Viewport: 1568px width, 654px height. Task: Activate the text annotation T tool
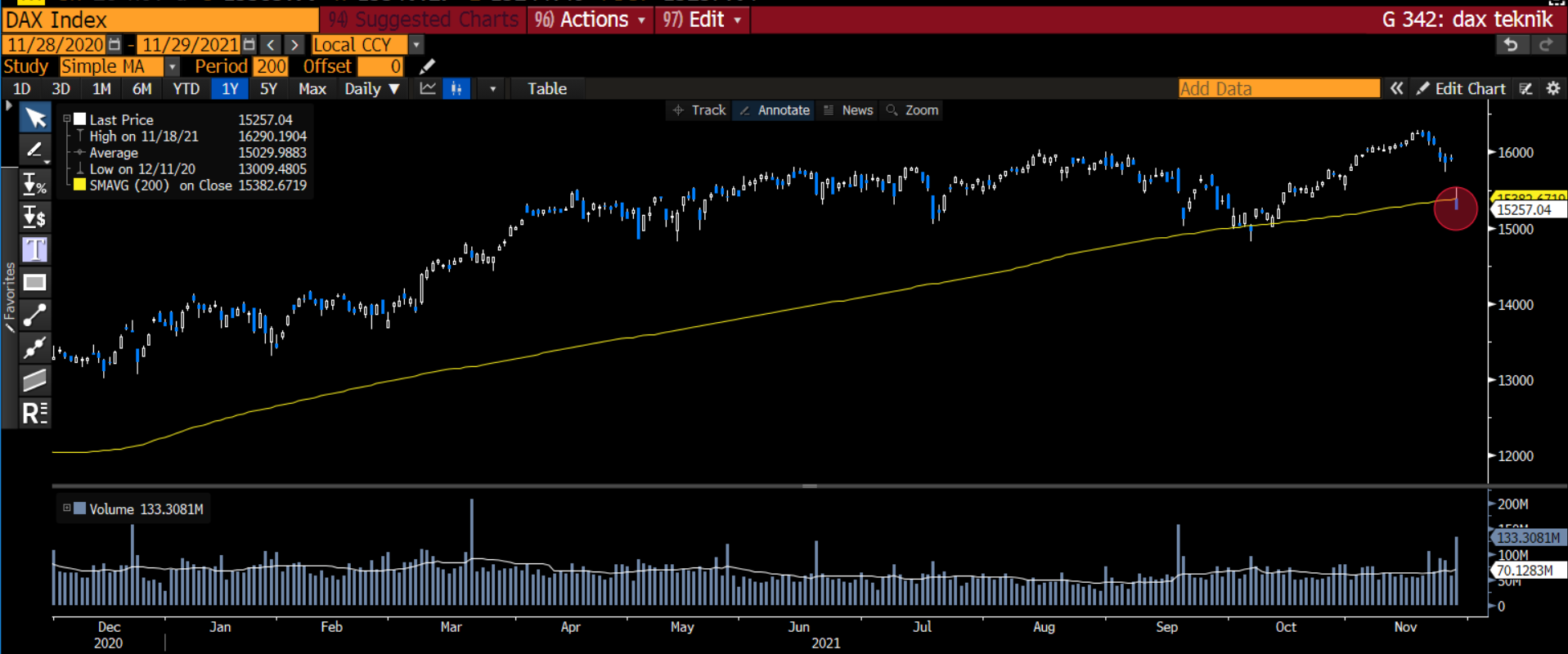[35, 249]
